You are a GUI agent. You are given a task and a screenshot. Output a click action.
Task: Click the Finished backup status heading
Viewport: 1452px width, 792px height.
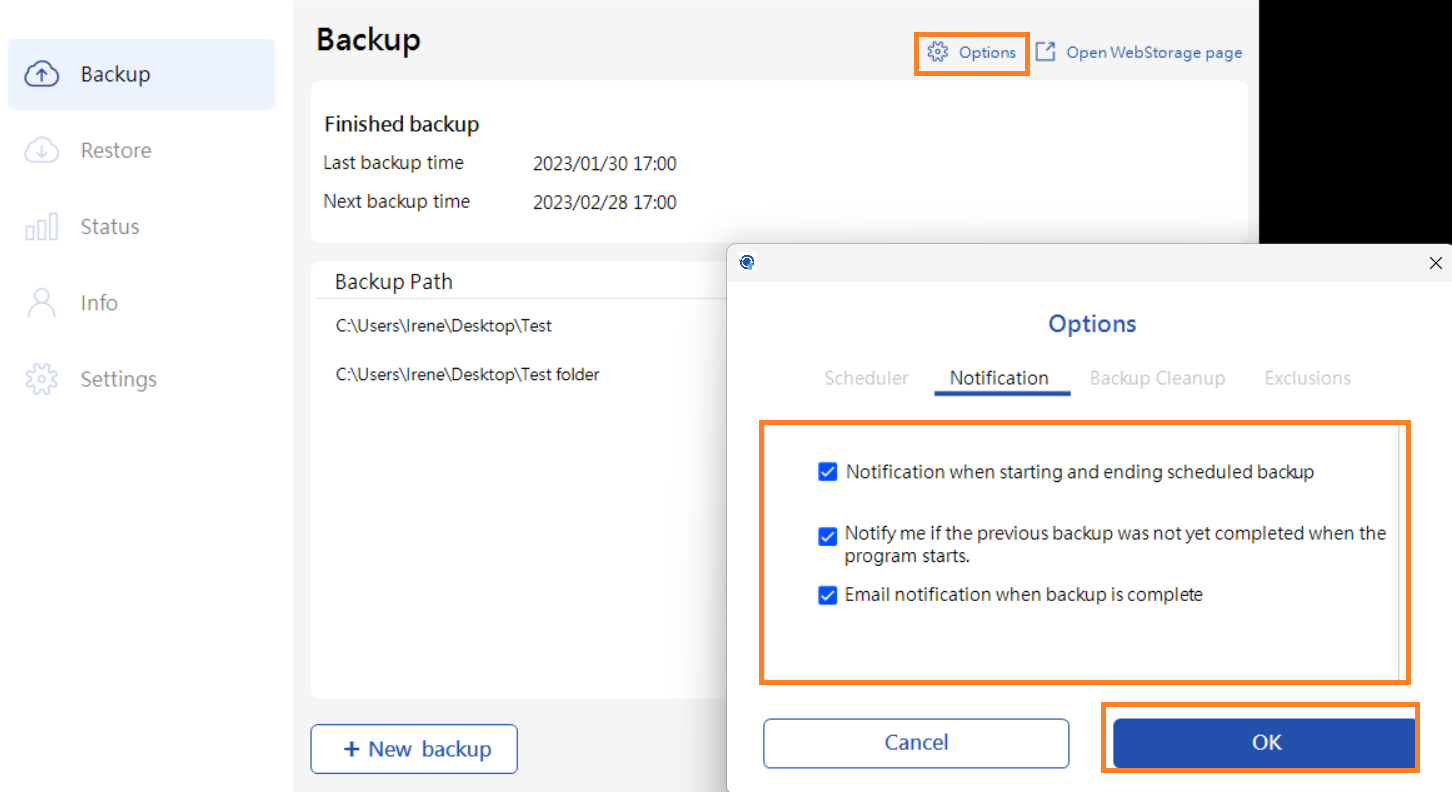402,125
